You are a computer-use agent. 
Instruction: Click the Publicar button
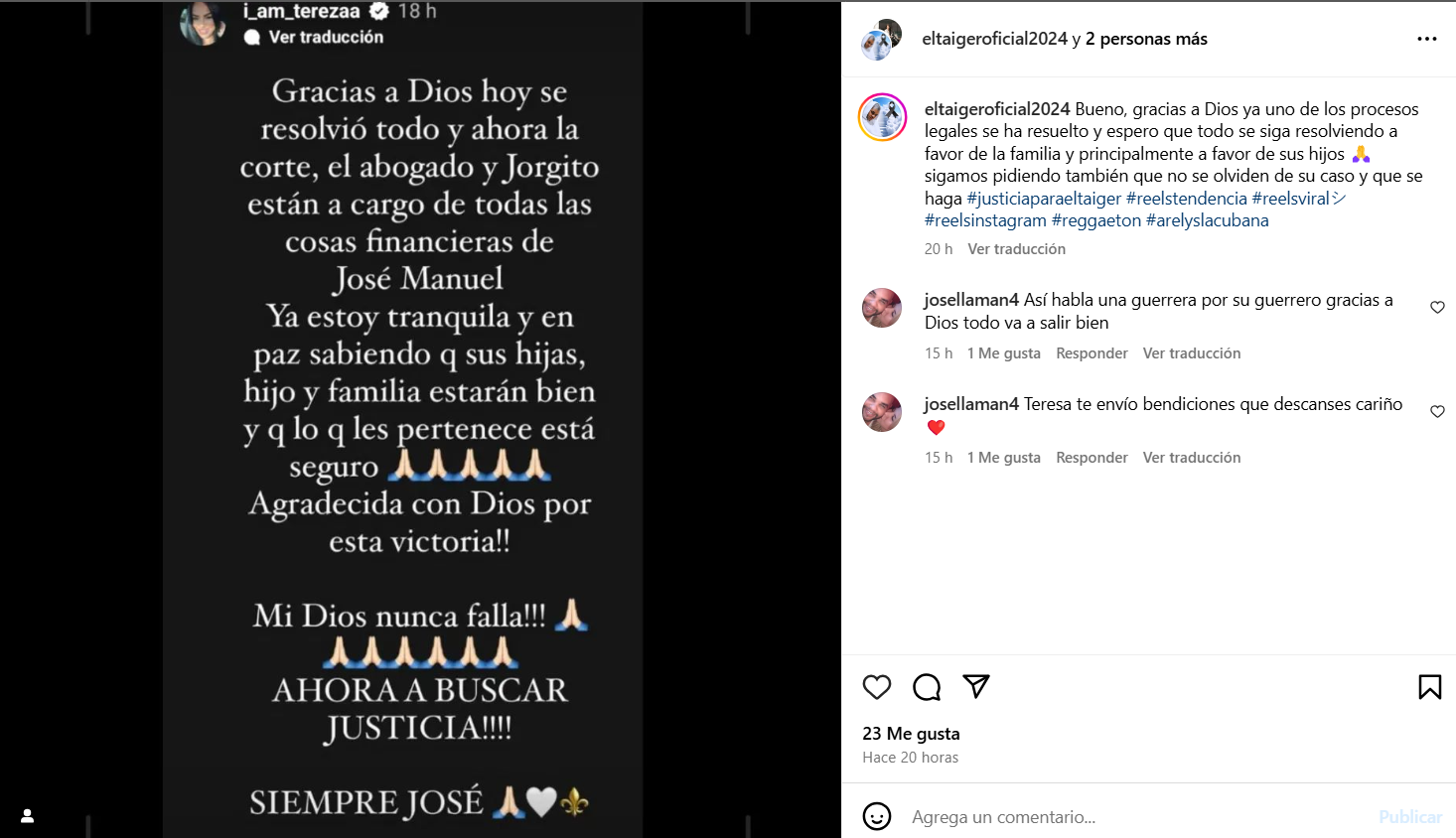1410,817
